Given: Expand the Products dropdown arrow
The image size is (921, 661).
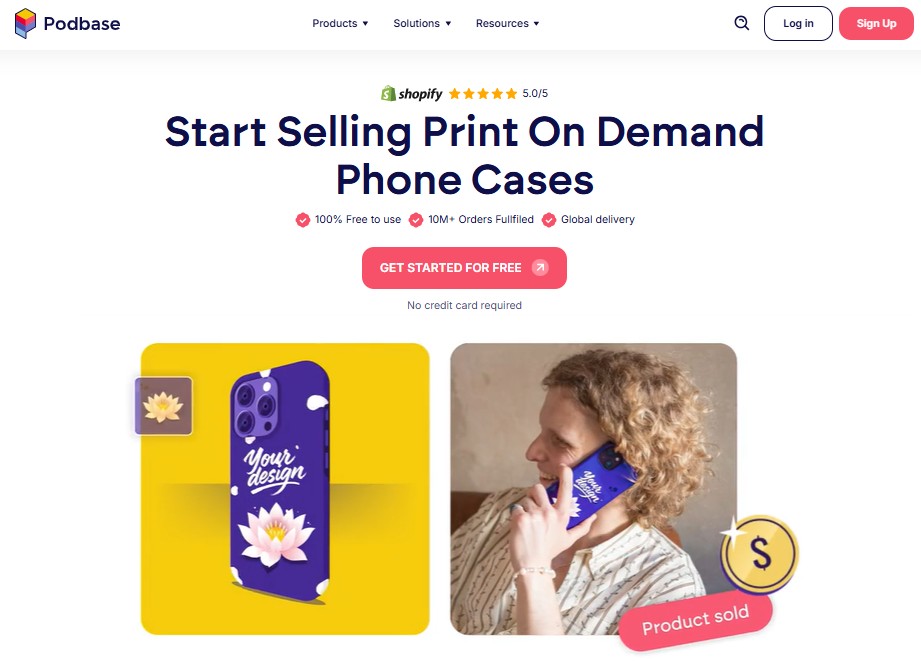Looking at the screenshot, I should (365, 24).
